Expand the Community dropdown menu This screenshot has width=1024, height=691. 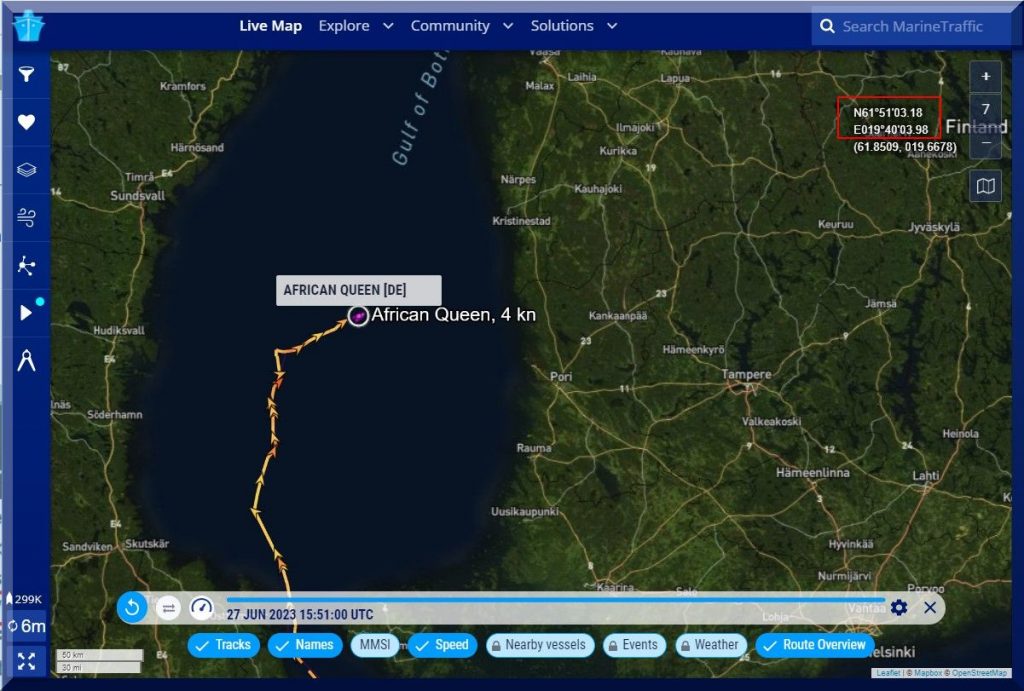461,26
